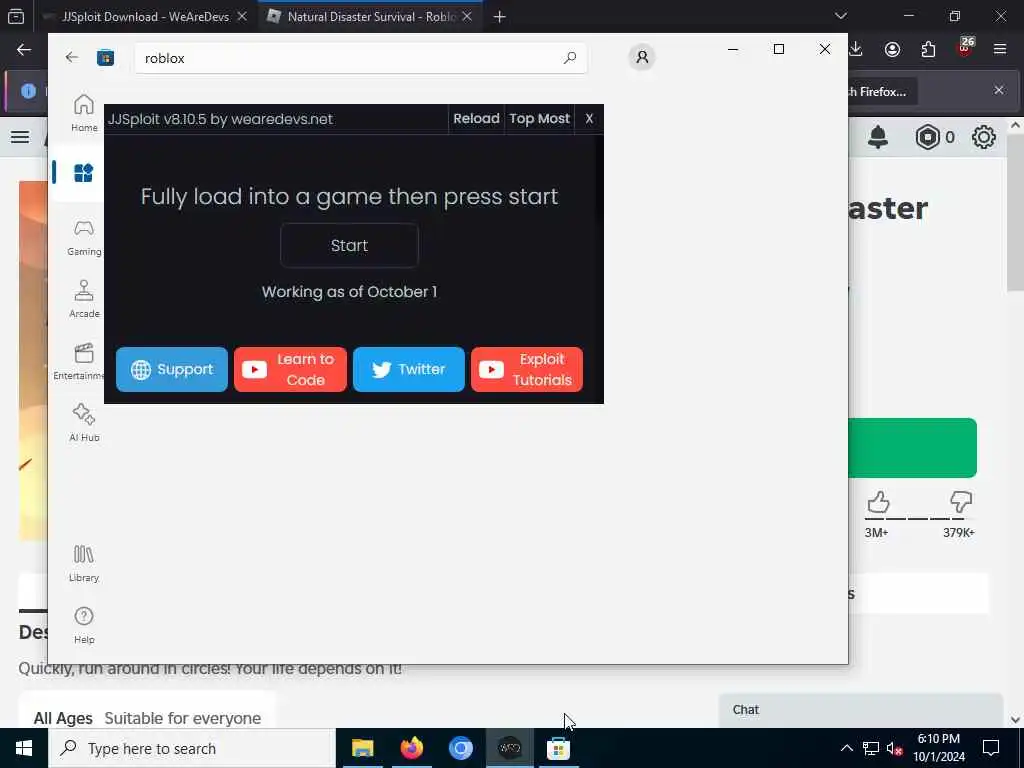Switch to Firefox in taskbar

coord(411,748)
